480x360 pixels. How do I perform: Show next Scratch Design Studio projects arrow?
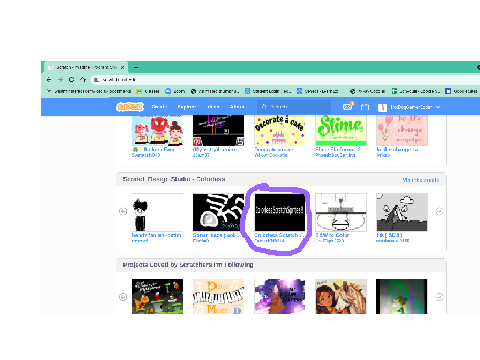coord(439,211)
